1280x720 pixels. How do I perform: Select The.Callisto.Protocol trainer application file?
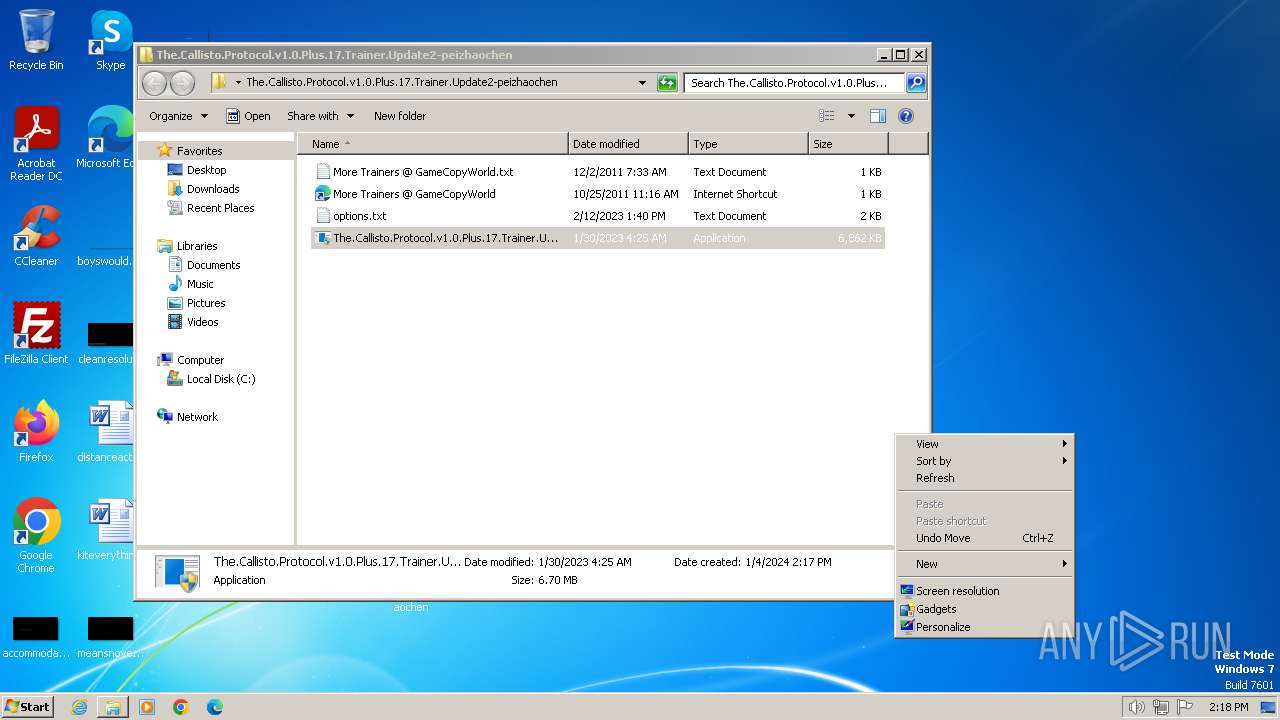click(597, 238)
